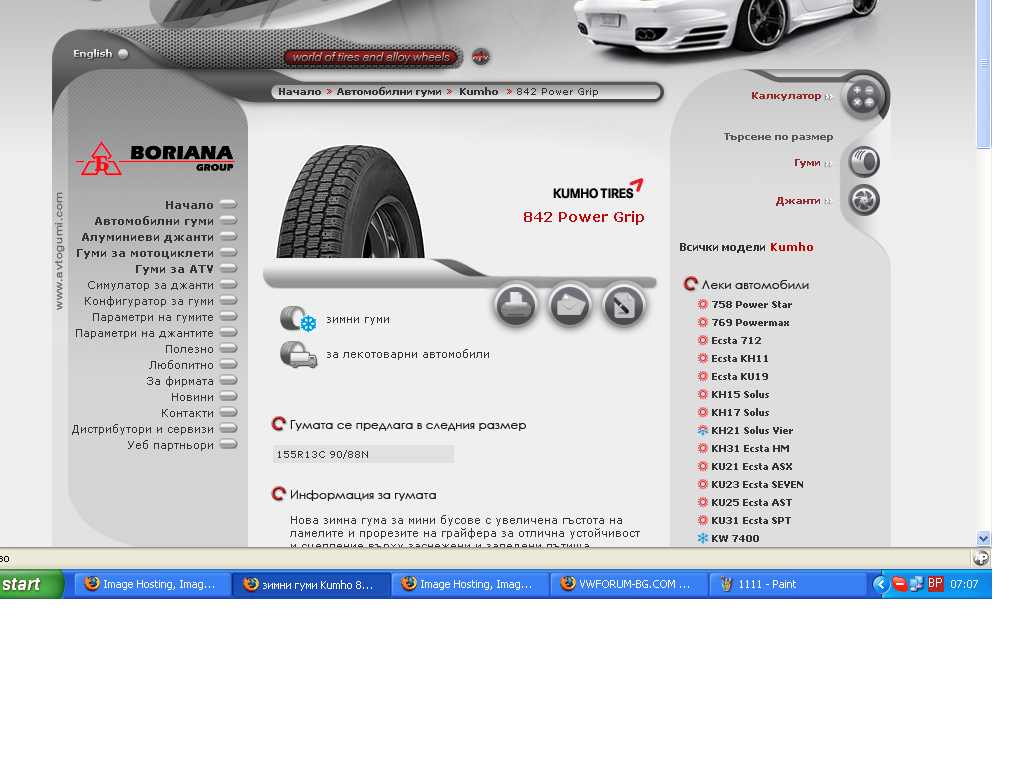Click the round document icon beside the envelope
This screenshot has width=1024, height=768.
624,305
